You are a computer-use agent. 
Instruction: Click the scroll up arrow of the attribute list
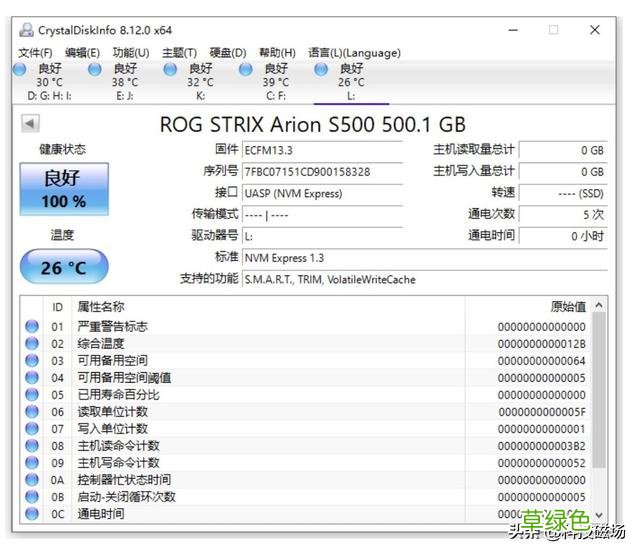(x=599, y=305)
